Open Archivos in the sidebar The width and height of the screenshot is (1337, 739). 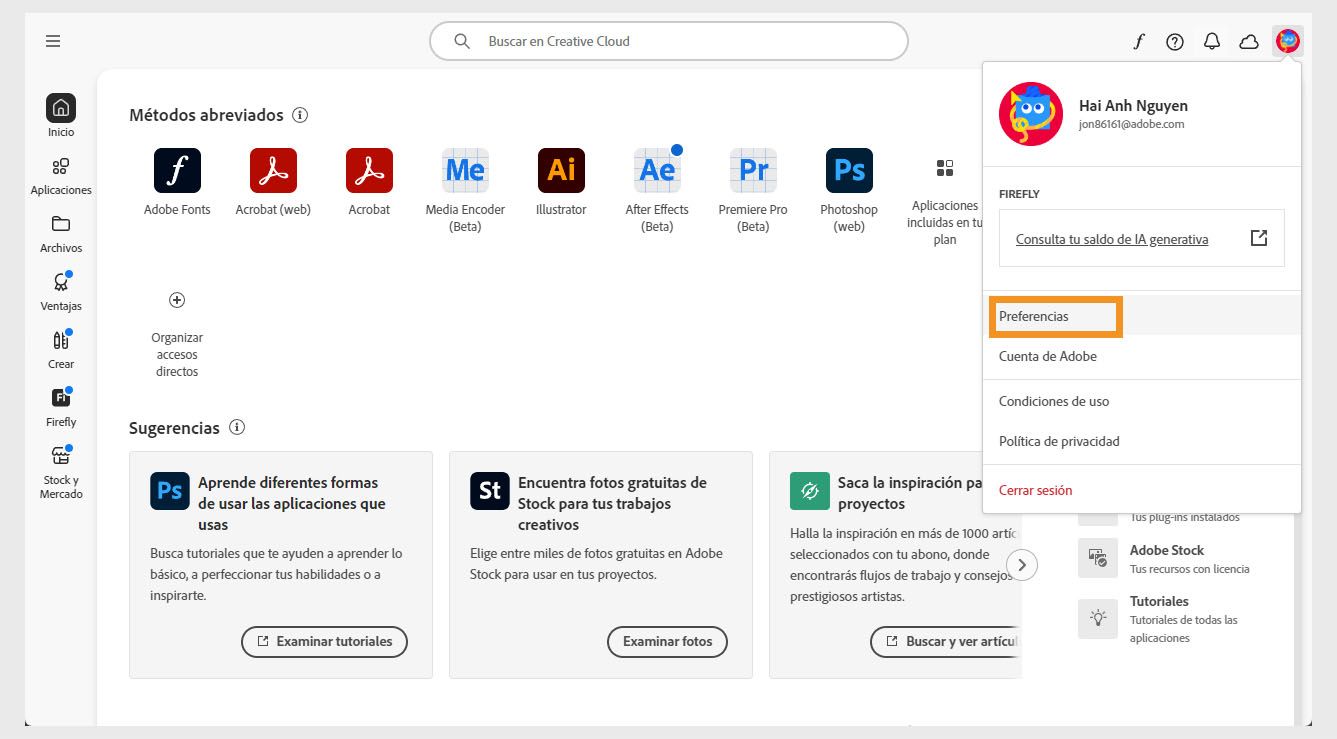tap(61, 233)
